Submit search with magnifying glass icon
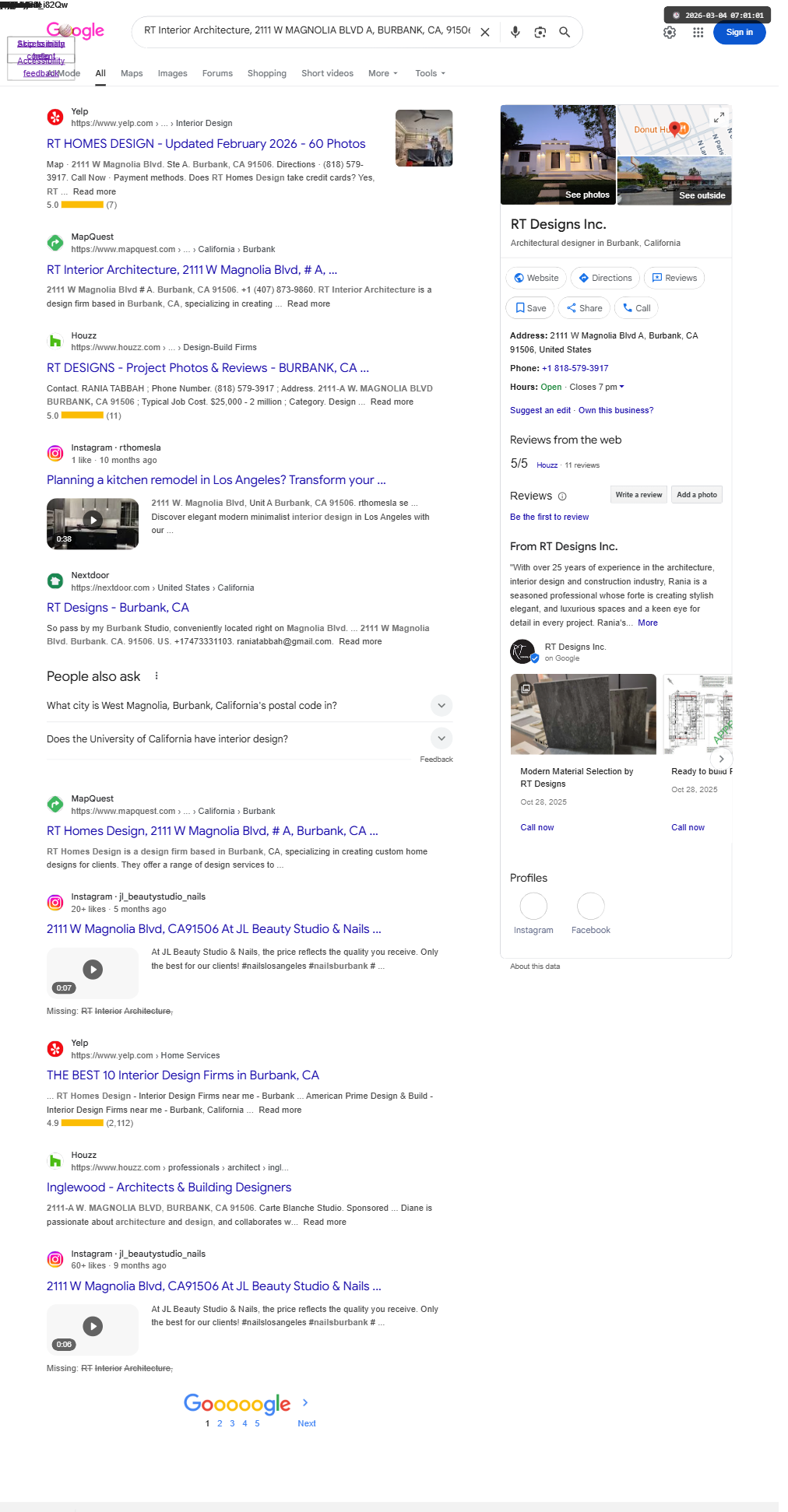The height and width of the screenshot is (1512, 788). coord(565,32)
